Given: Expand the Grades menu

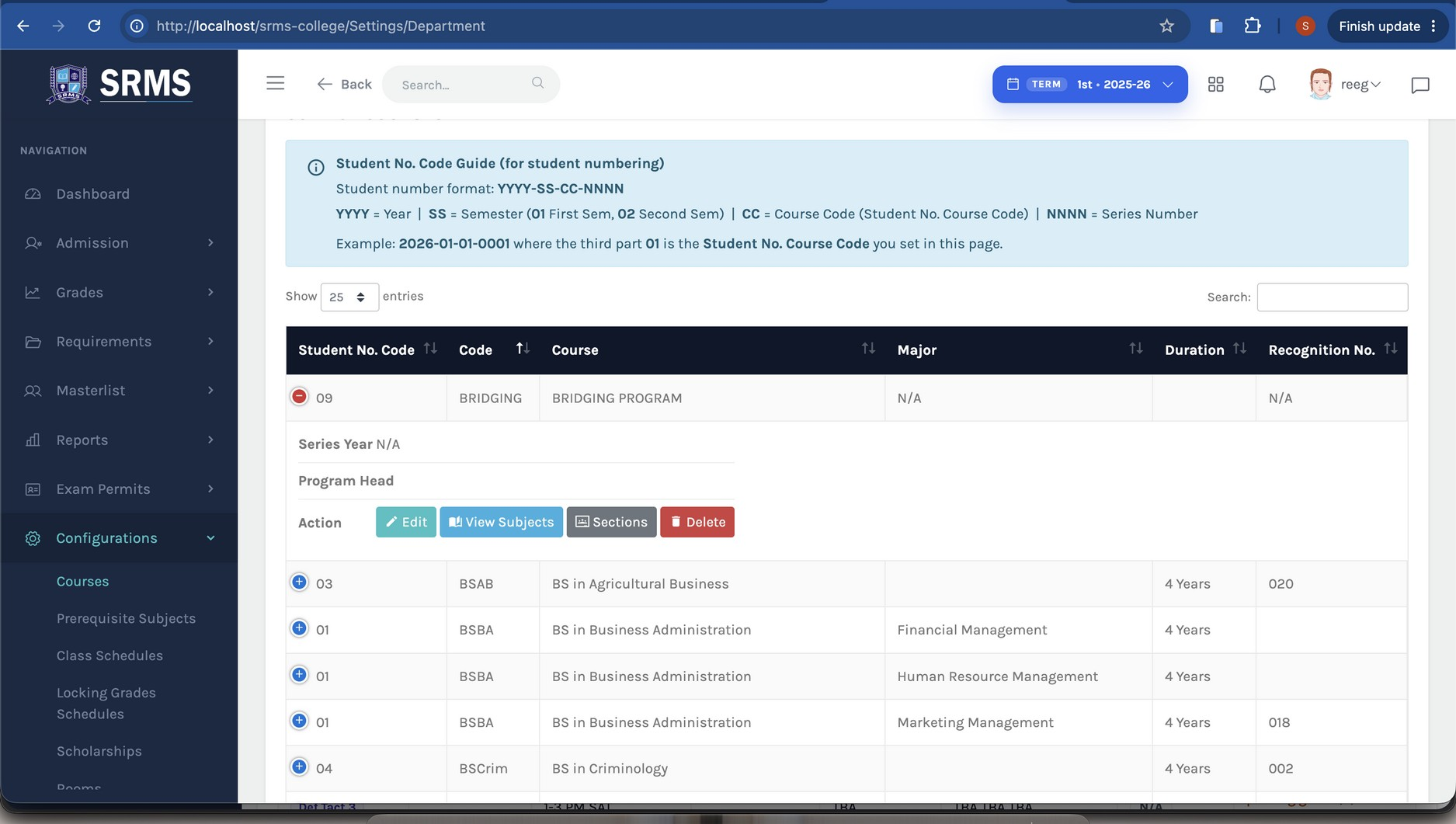Looking at the screenshot, I should click(x=119, y=292).
